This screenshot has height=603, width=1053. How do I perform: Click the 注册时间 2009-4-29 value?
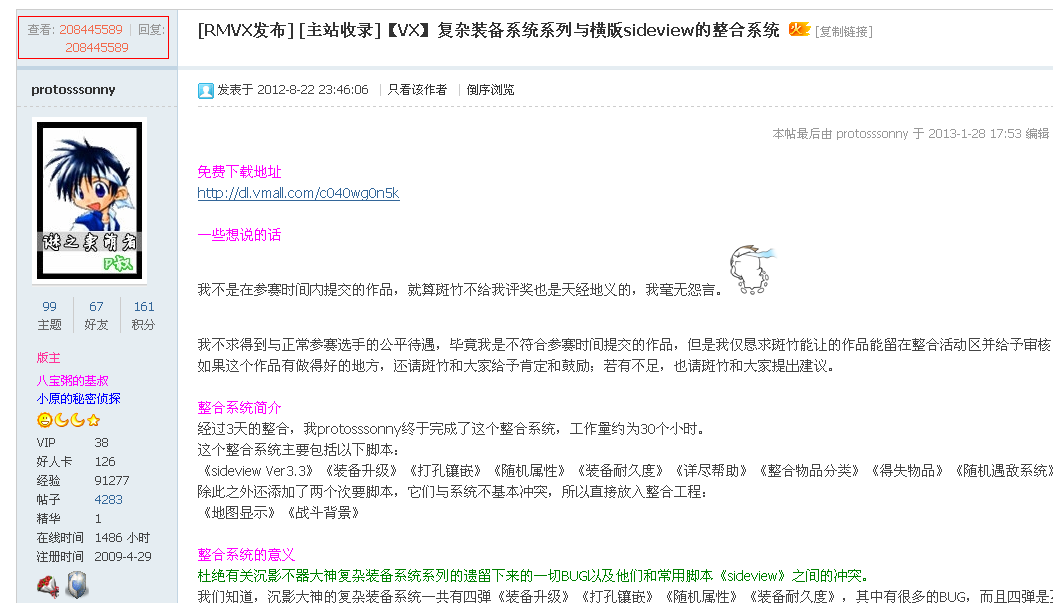[x=123, y=557]
